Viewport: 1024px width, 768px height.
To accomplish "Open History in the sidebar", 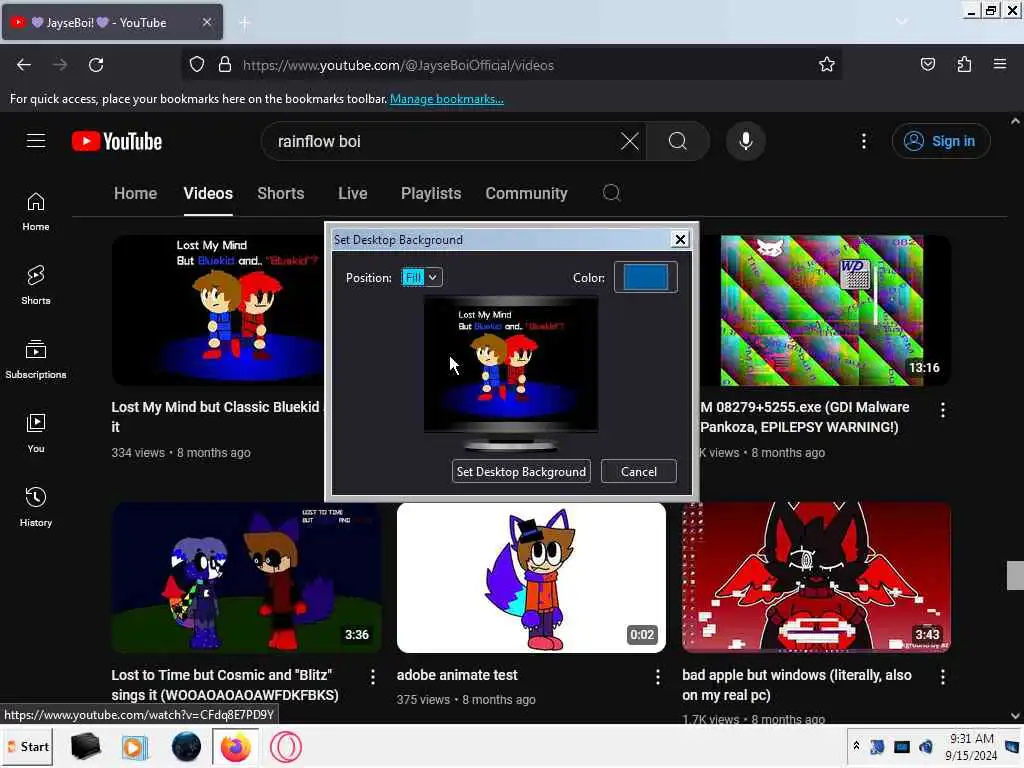I will pos(36,507).
